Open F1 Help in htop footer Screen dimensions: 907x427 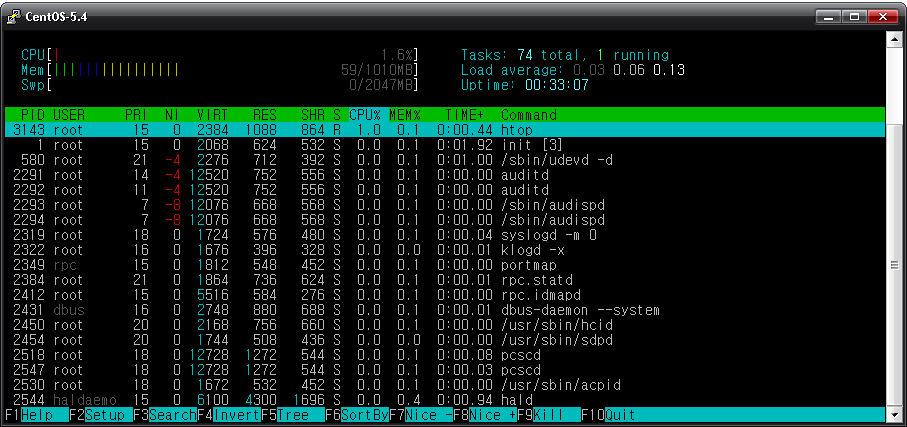pos(36,415)
